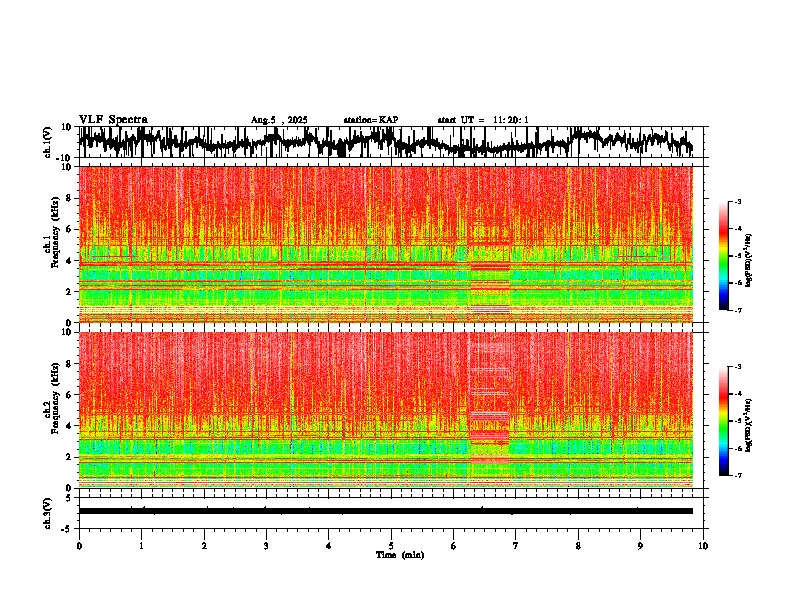792x612 pixels.
Task: Click the "7" minute tick label
Action: (516, 546)
